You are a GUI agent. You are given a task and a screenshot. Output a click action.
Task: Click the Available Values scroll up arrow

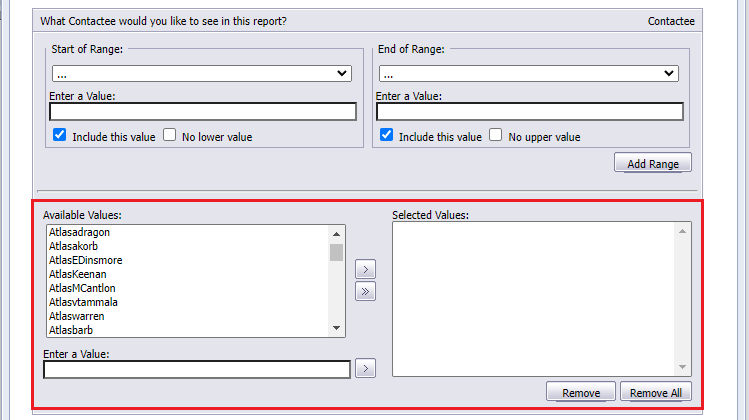pyautogui.click(x=336, y=234)
